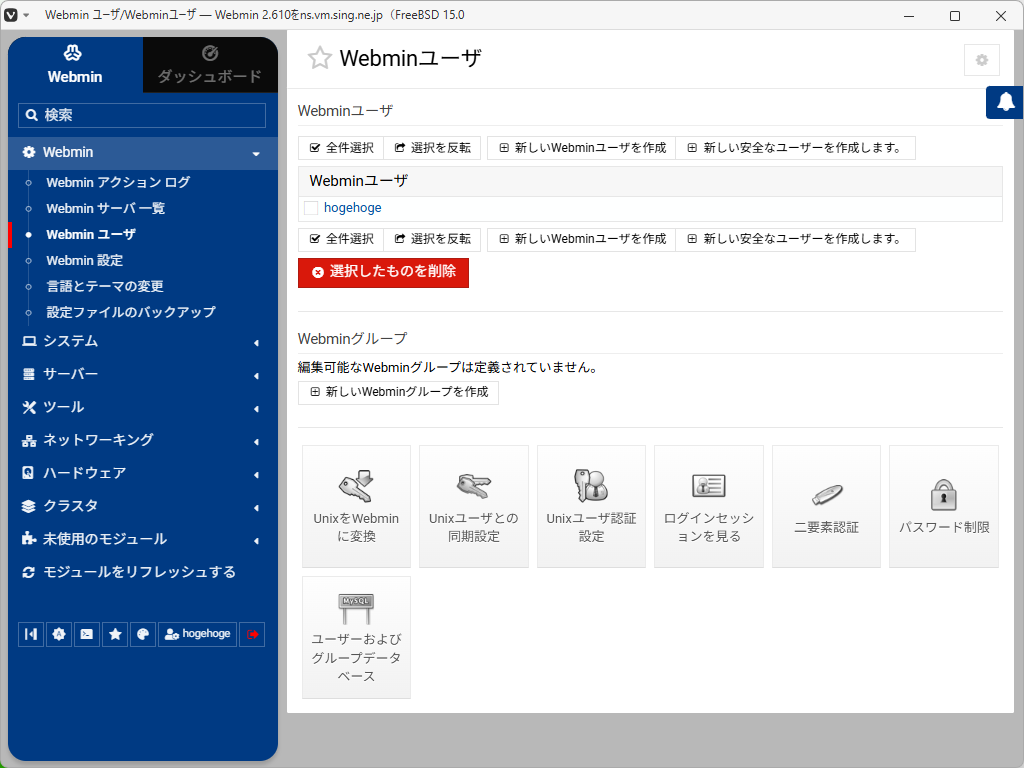The image size is (1024, 768).
Task: Click モジュールをリフレッシュする
Action: 139,572
